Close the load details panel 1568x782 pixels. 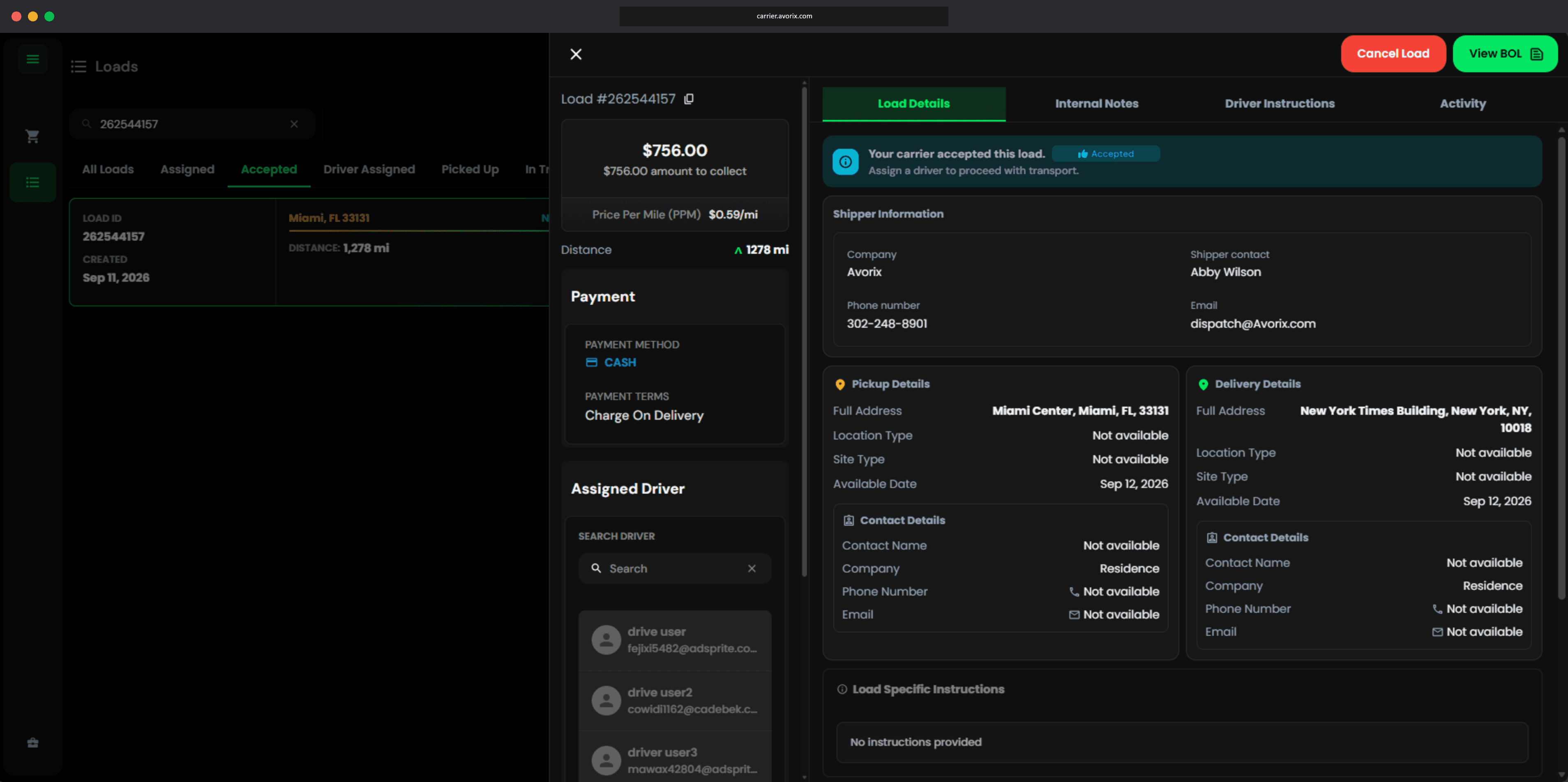[576, 54]
